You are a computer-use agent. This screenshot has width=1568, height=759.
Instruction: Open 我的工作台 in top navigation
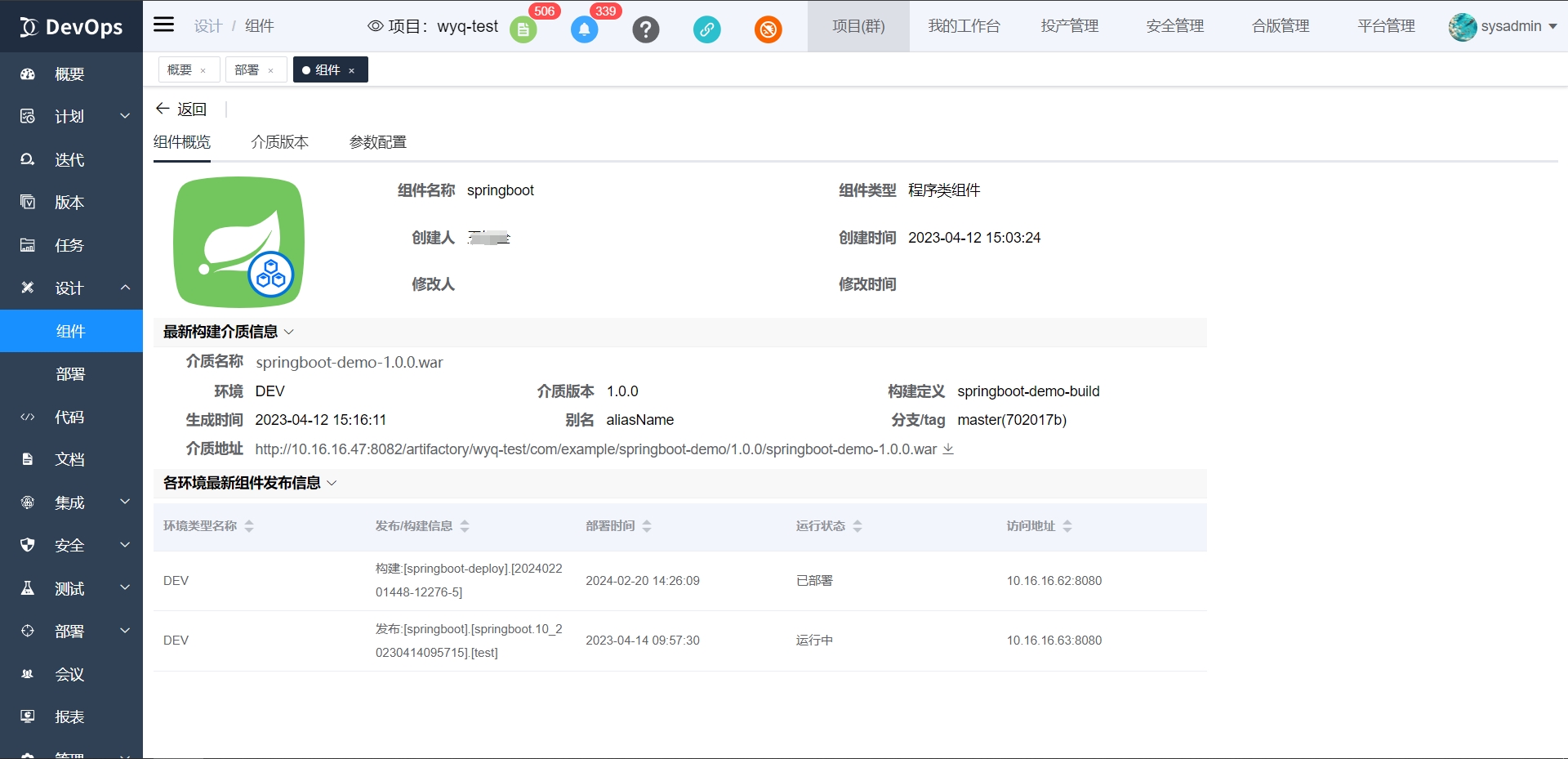(x=964, y=26)
